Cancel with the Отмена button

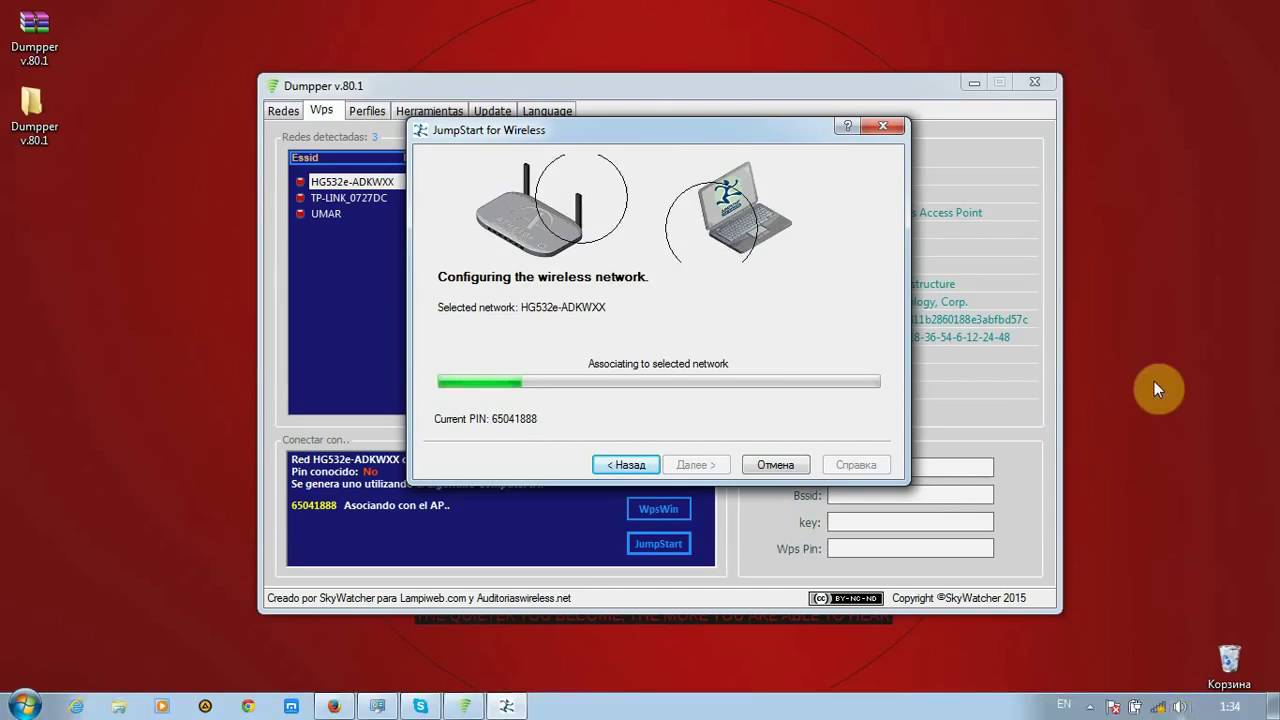tap(775, 465)
